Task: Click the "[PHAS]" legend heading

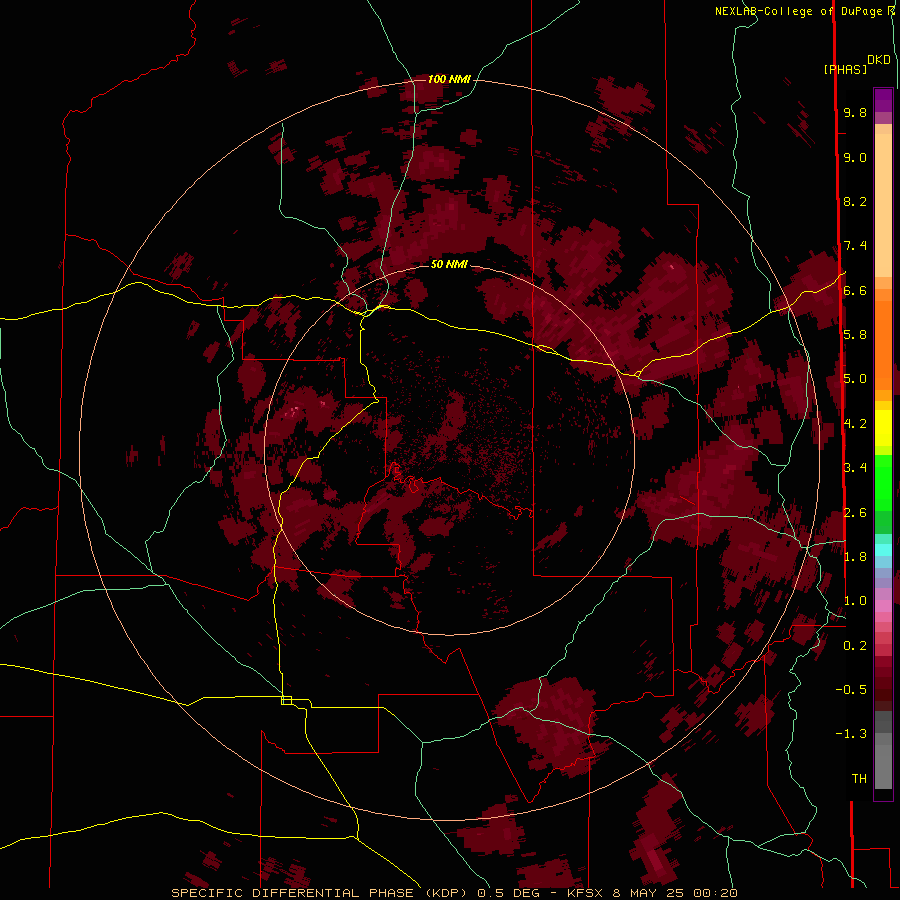Action: coord(845,69)
